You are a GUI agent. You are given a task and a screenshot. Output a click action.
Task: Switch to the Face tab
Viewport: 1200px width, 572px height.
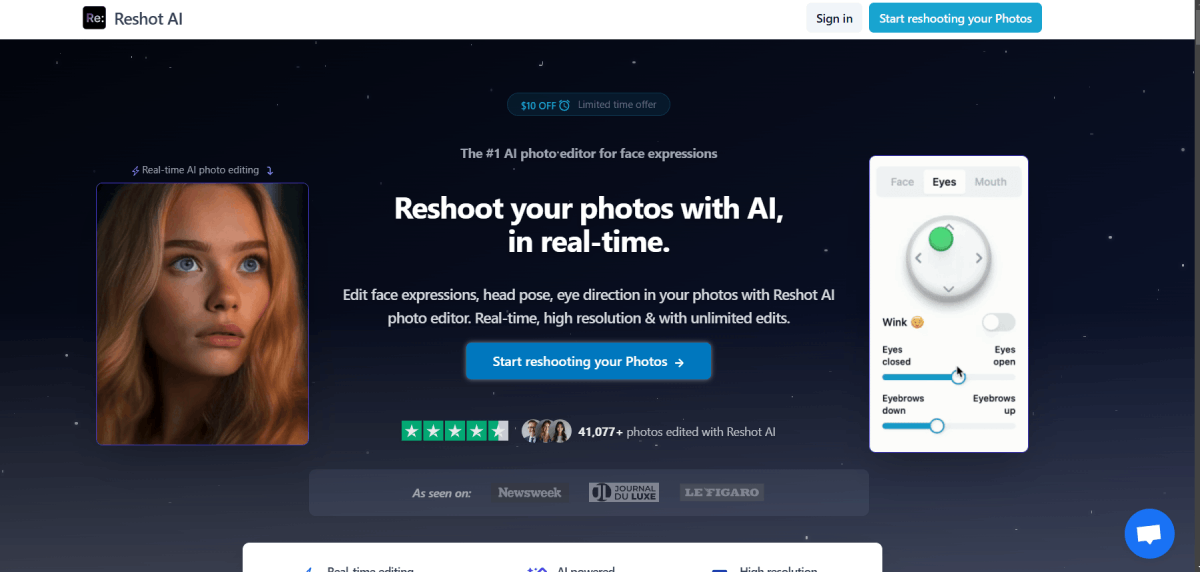(902, 182)
